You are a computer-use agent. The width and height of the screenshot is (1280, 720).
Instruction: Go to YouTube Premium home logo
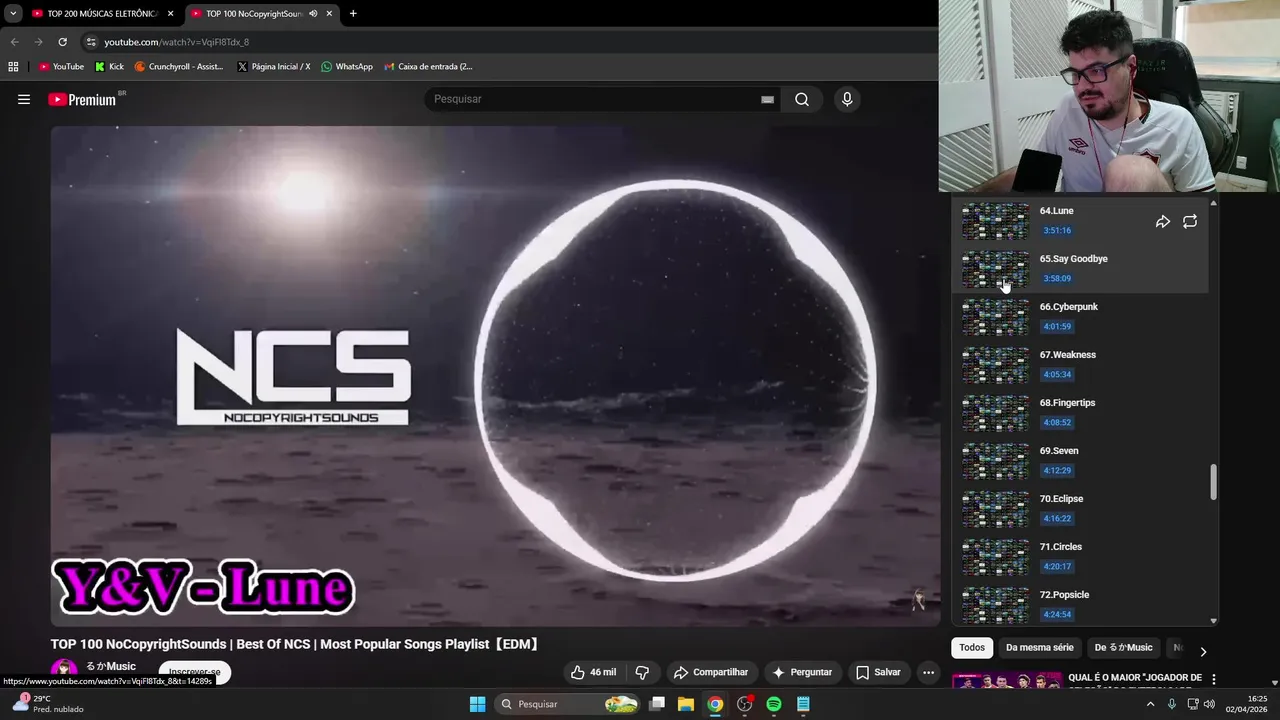[x=83, y=99]
